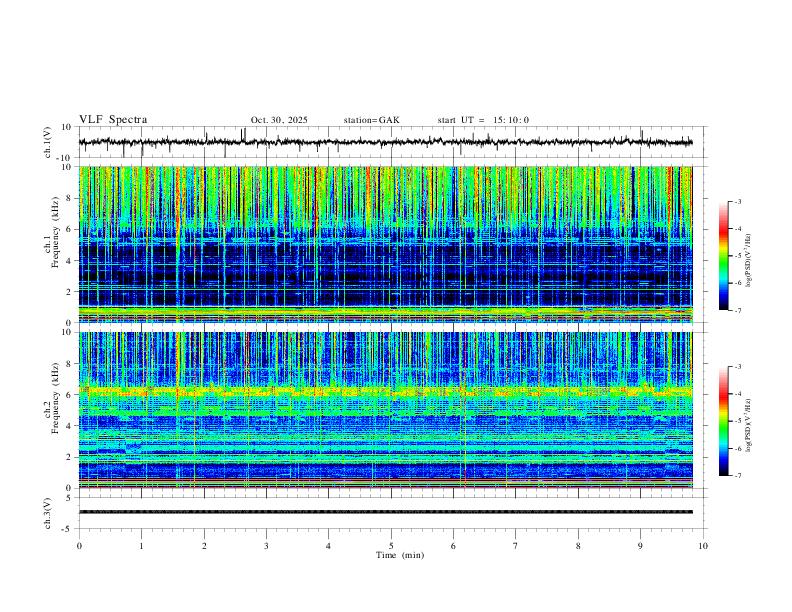792x612 pixels.
Task: Click the ch.2 'Frequency (kHz)' axis label
Action: click(56, 399)
